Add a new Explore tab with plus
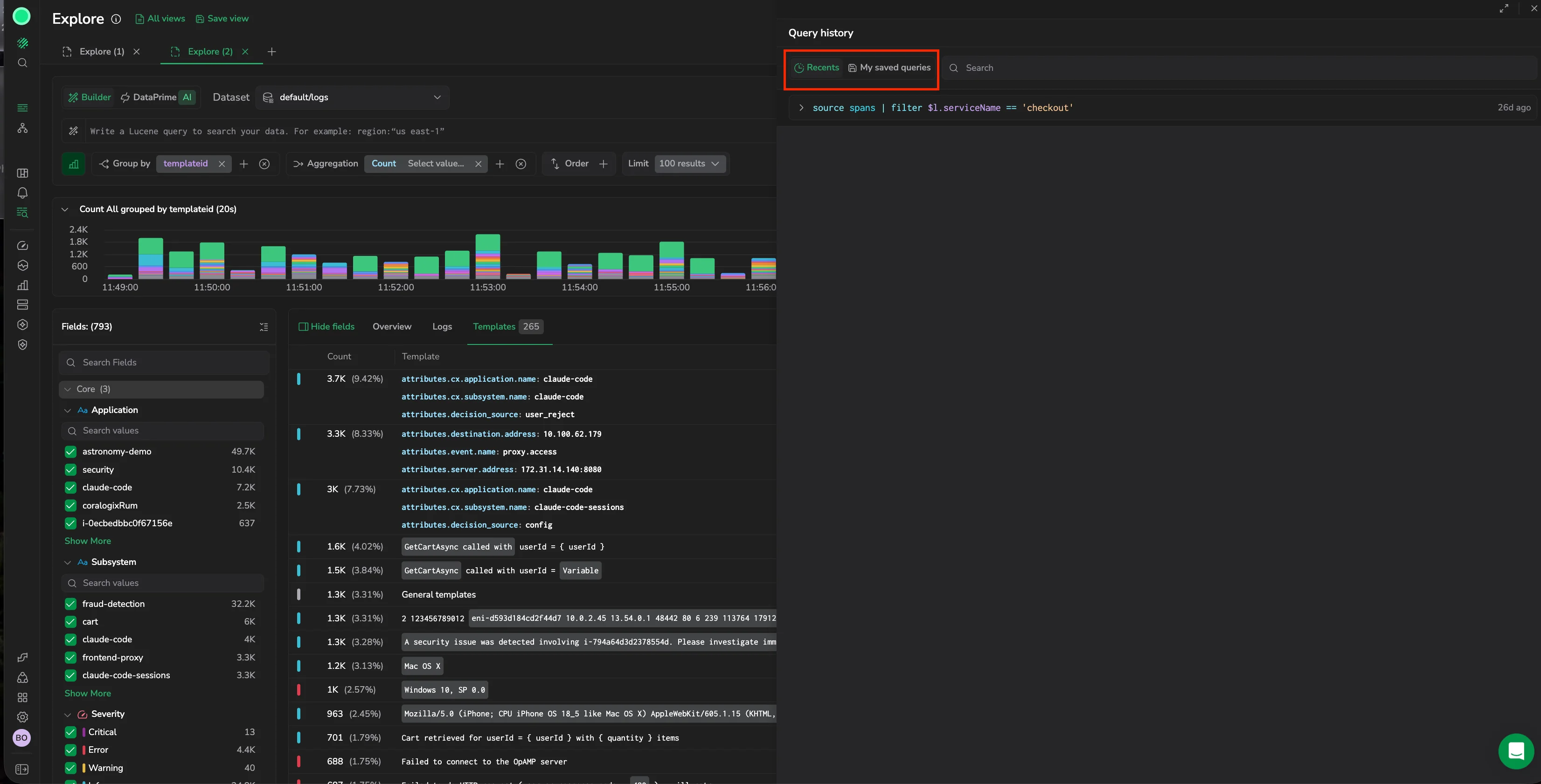Viewport: 1541px width, 784px height. pyautogui.click(x=271, y=51)
